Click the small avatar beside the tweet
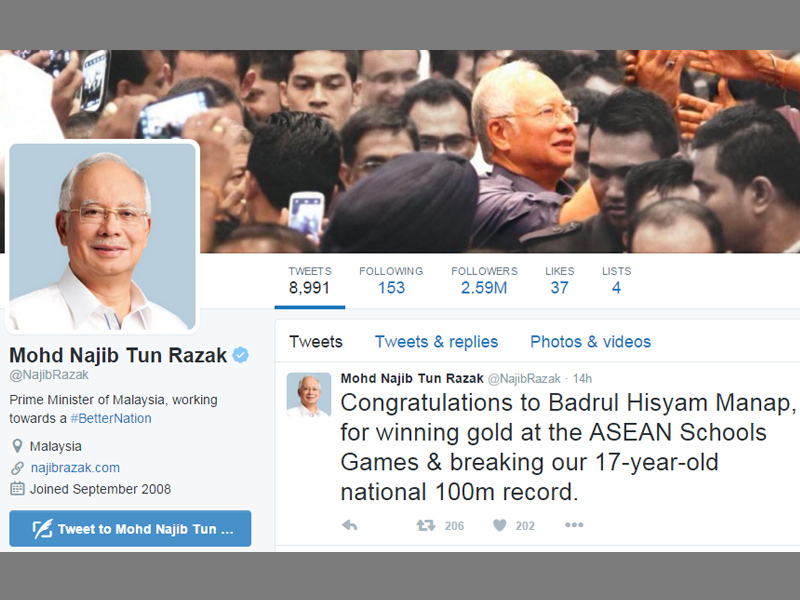 [x=309, y=394]
